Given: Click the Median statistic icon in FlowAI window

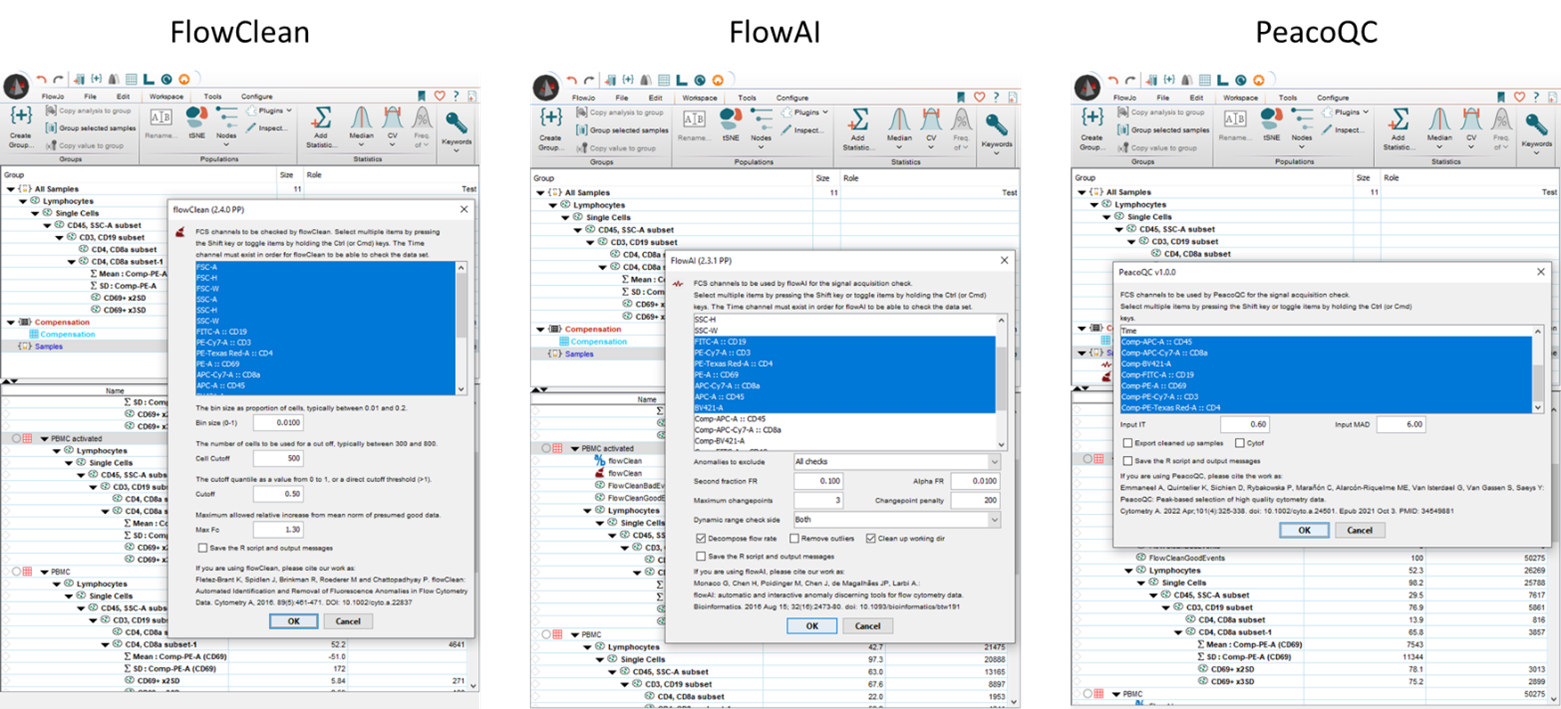Looking at the screenshot, I should [x=899, y=122].
